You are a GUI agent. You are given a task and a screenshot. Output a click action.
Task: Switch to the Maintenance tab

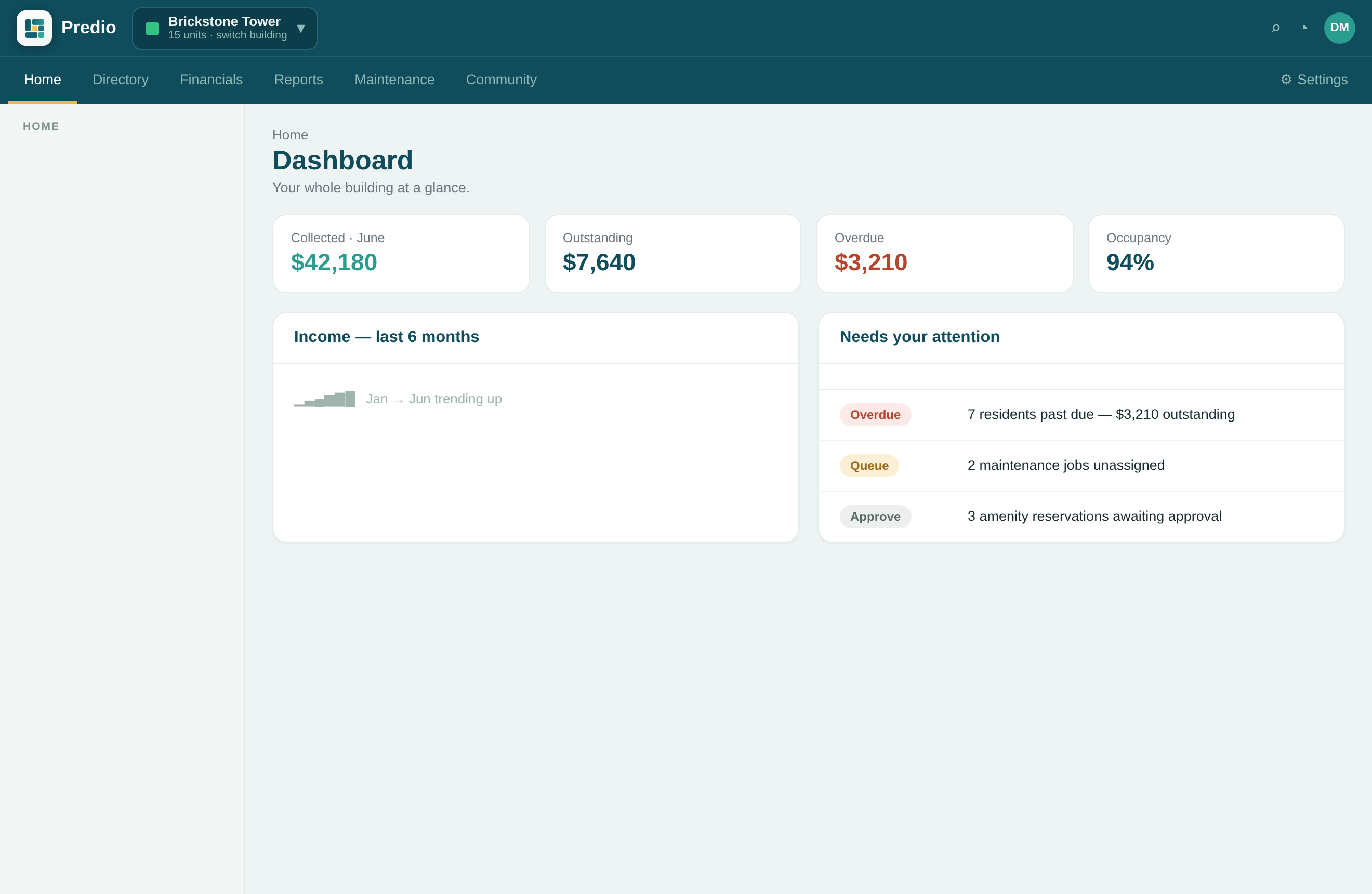[x=394, y=80]
